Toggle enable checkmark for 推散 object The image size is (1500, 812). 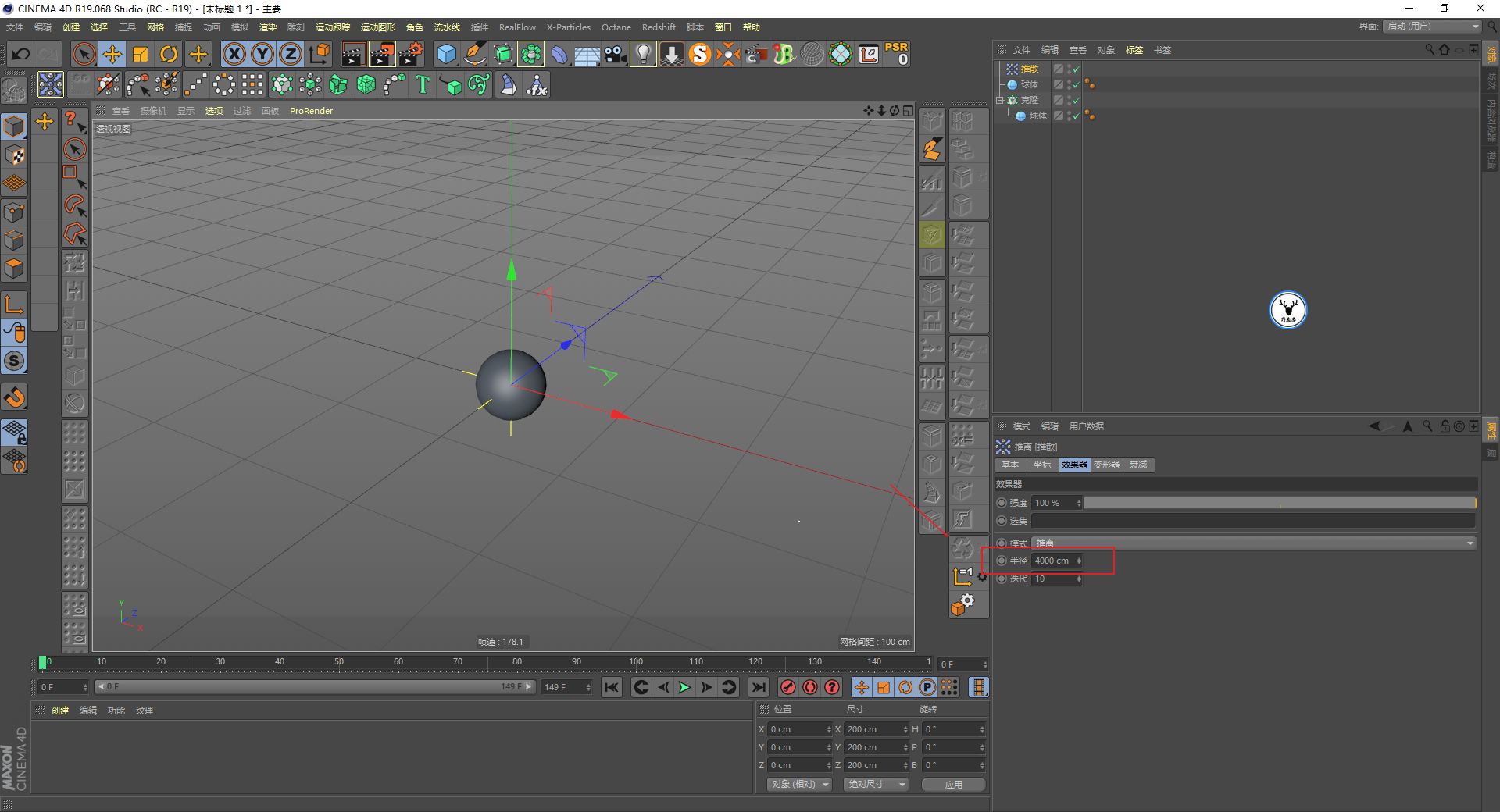click(1076, 69)
